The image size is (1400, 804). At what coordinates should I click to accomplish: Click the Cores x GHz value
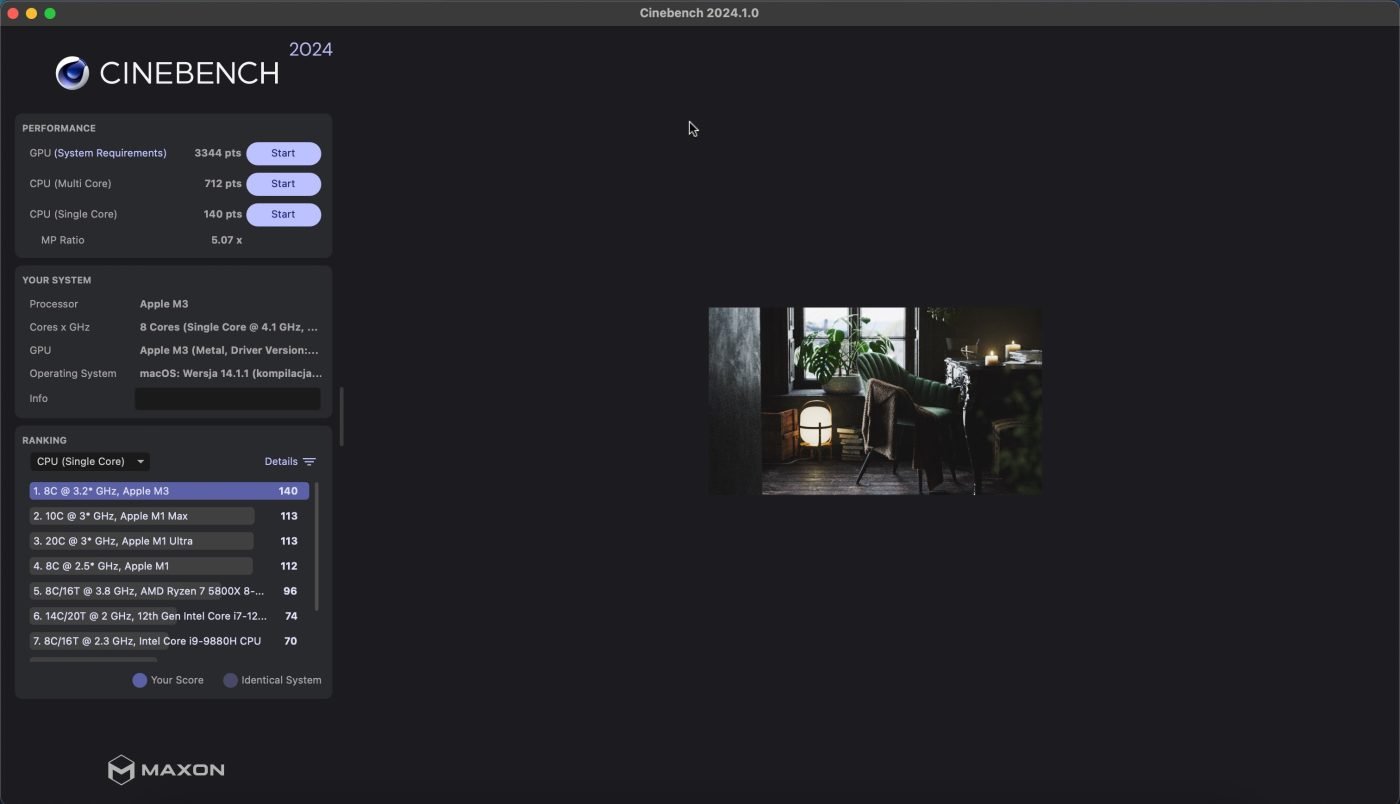coord(229,327)
